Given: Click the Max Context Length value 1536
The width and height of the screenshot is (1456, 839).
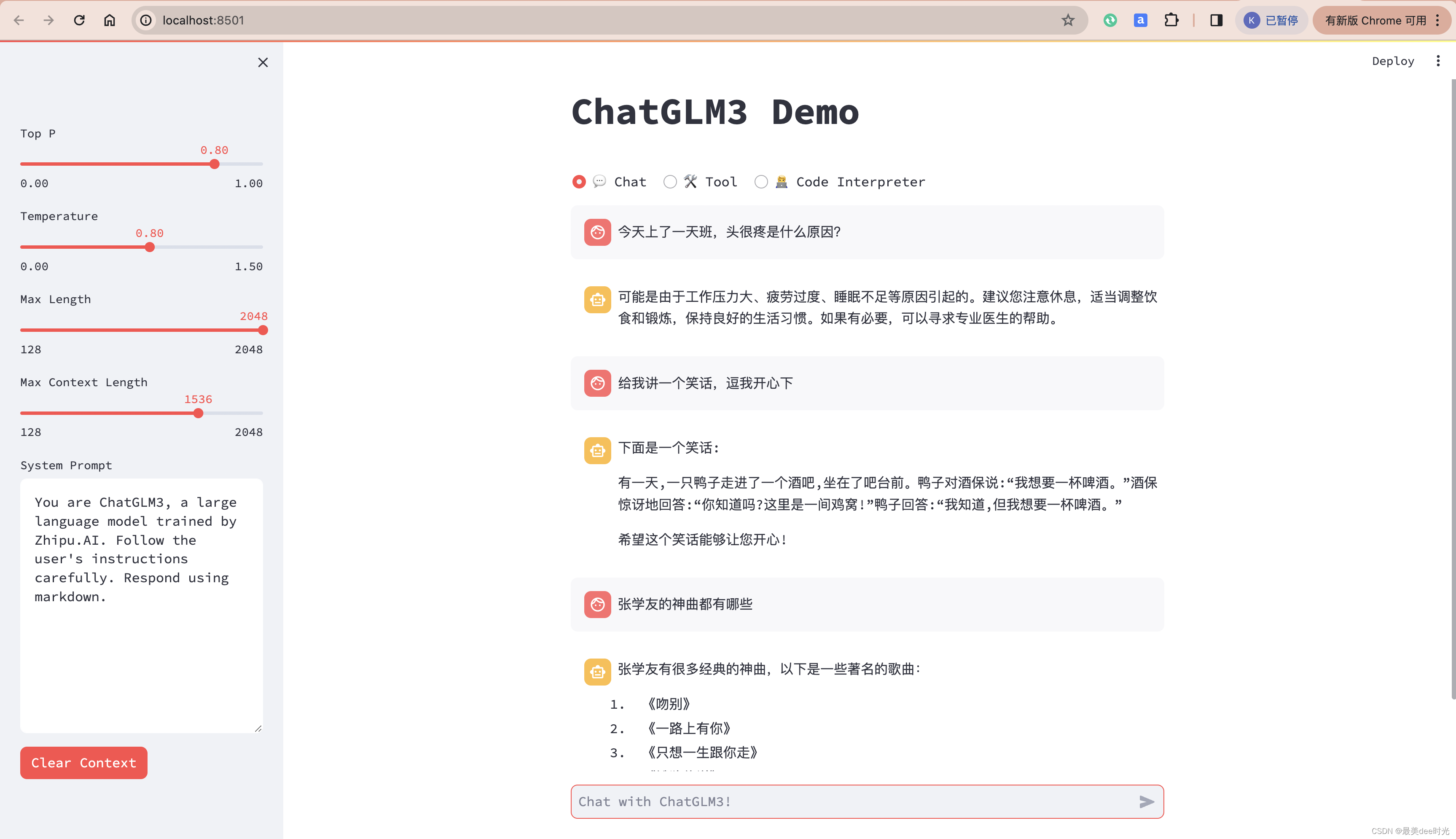Looking at the screenshot, I should 198,399.
